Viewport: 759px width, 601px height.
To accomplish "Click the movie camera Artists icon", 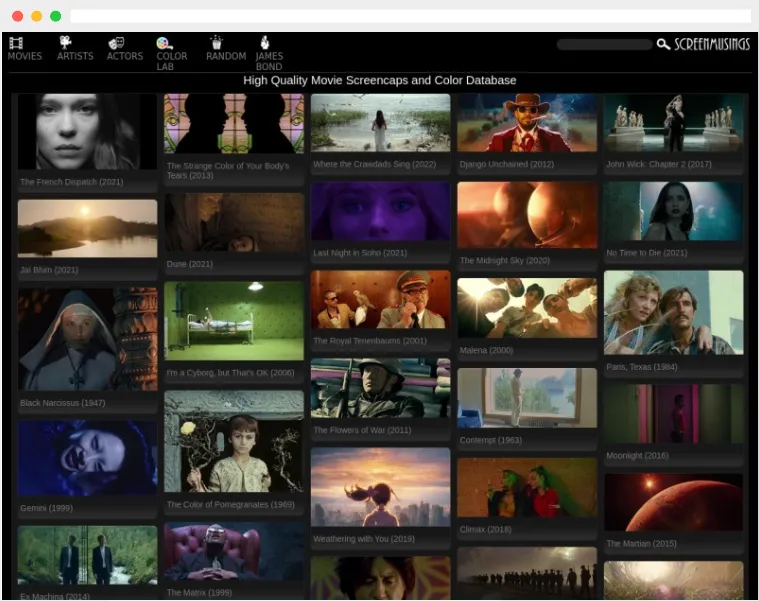I will 65,43.
